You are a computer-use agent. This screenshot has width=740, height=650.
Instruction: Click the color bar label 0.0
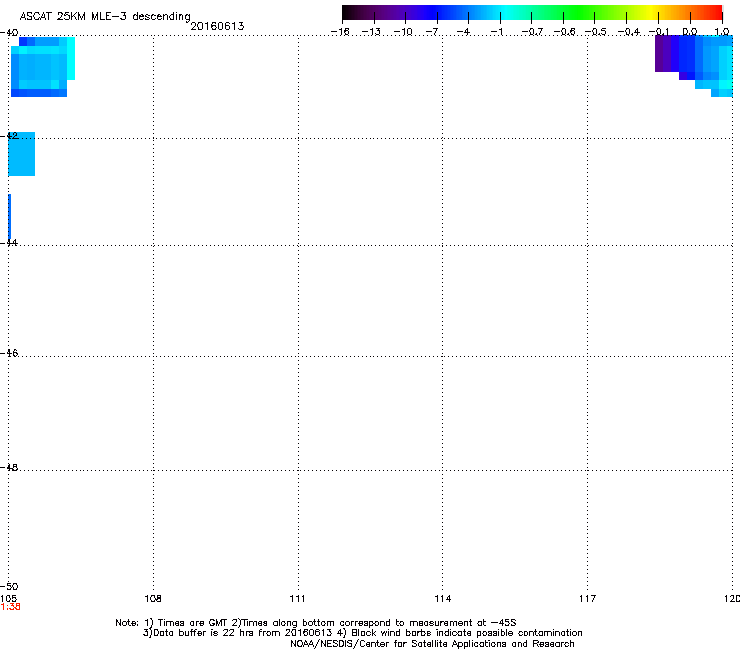[690, 32]
